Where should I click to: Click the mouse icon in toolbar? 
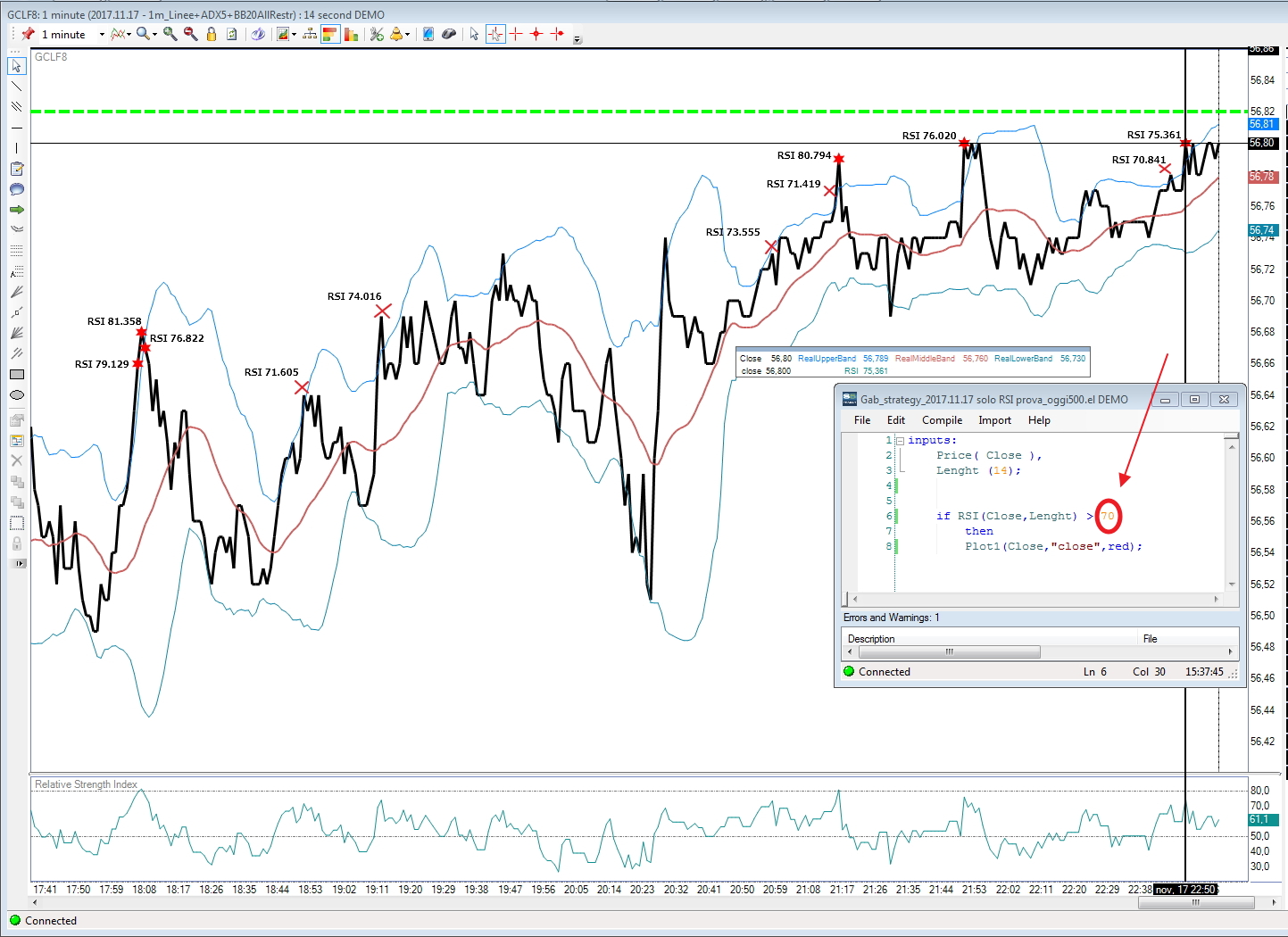449,34
